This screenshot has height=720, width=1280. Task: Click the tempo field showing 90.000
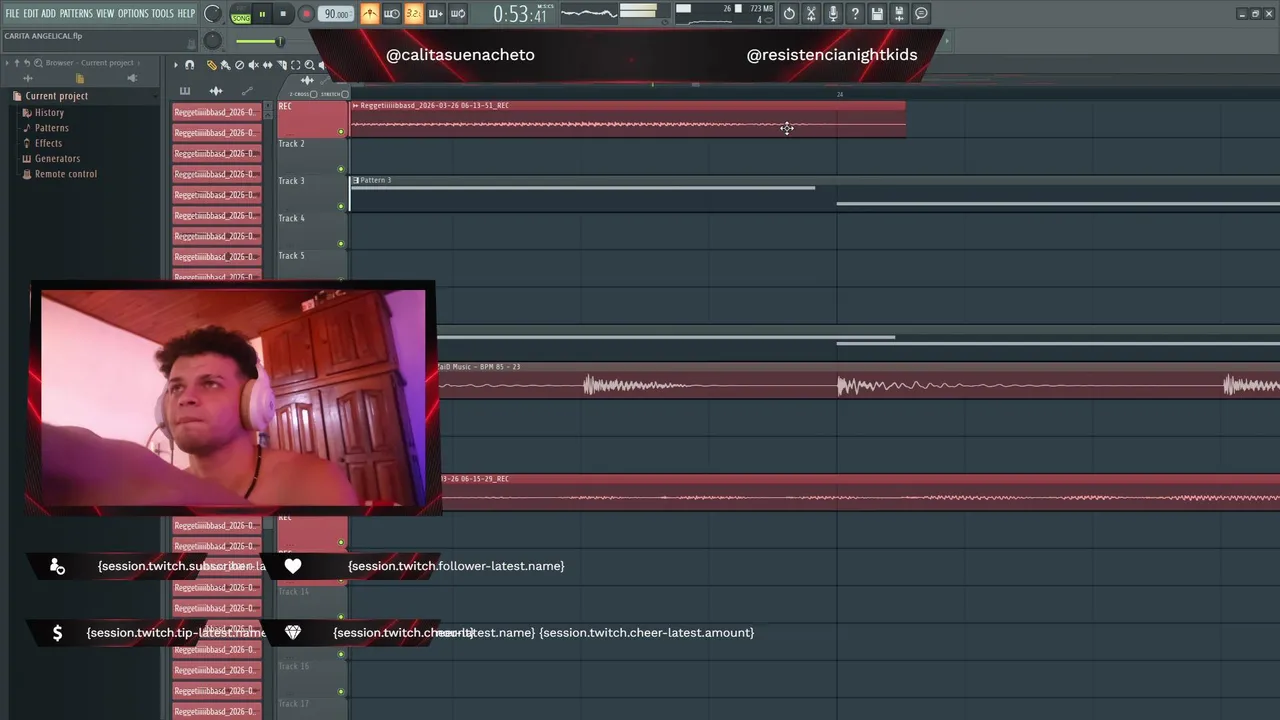(335, 14)
